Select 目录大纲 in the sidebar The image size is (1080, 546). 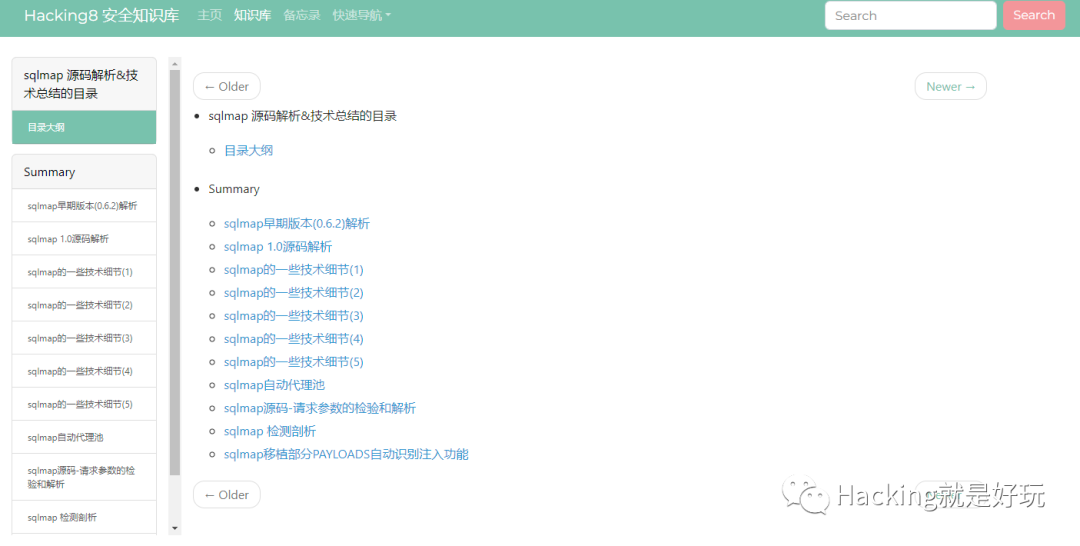tap(84, 127)
